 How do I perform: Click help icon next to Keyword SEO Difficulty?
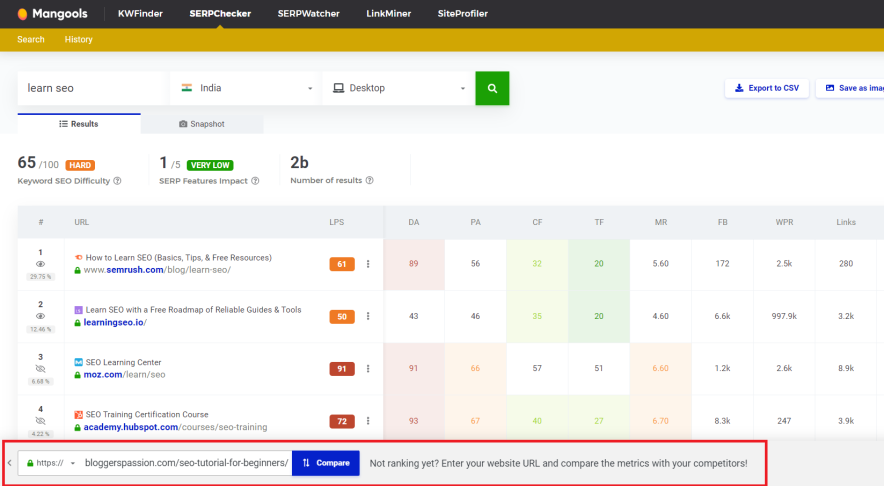[117, 181]
